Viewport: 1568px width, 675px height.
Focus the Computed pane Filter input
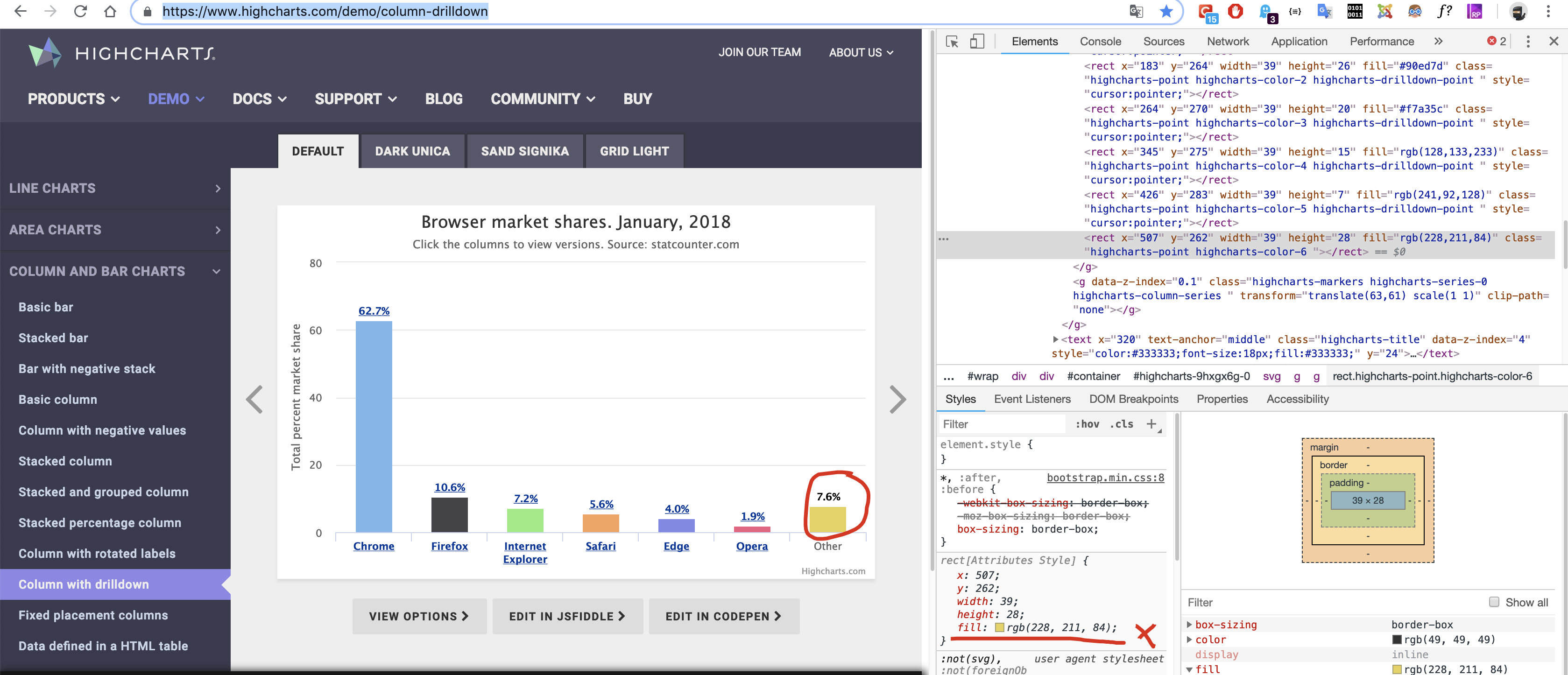pos(1333,603)
